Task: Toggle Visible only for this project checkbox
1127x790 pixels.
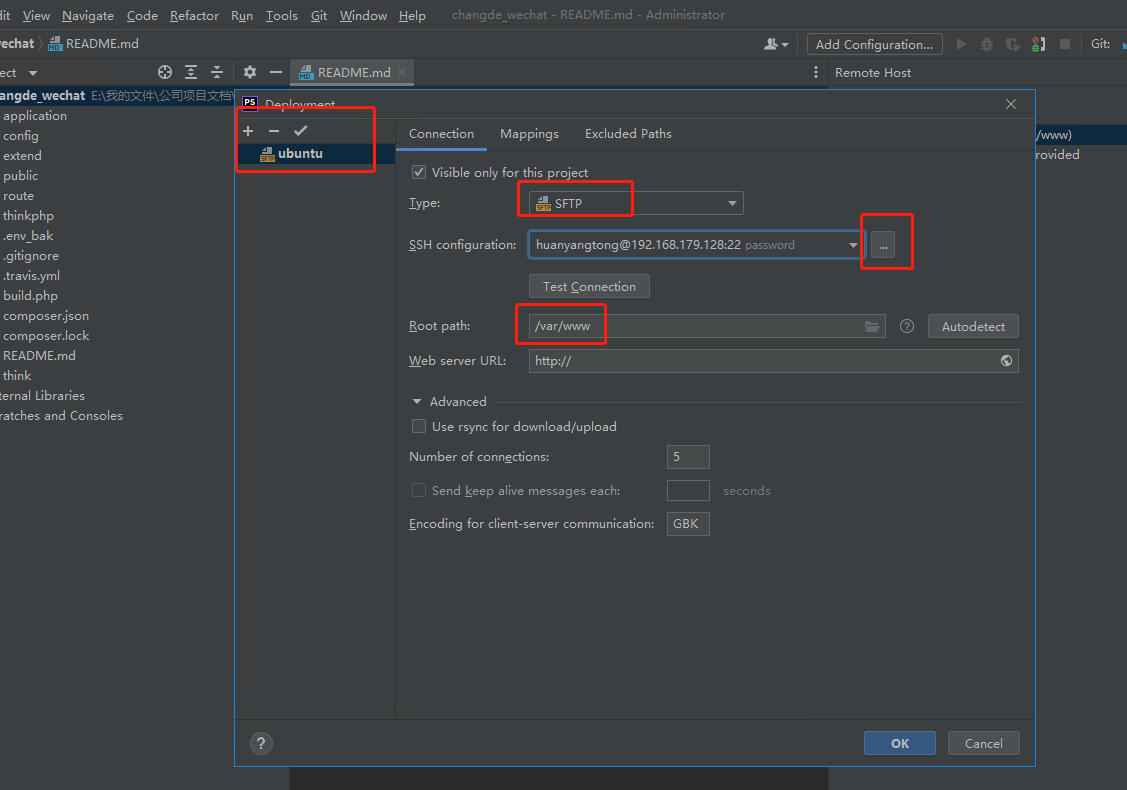Action: click(418, 173)
